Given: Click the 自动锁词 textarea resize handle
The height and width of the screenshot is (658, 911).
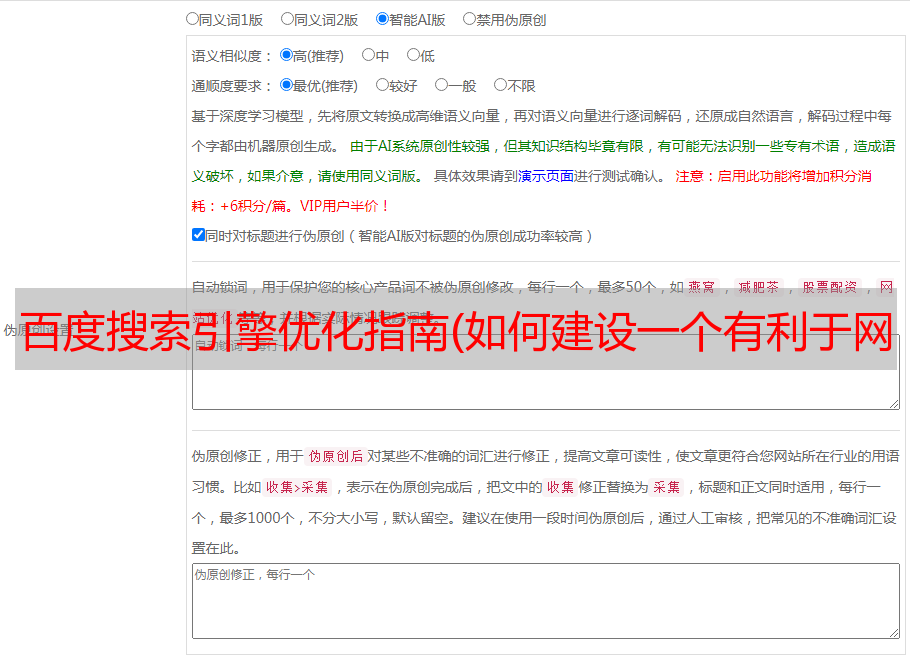Looking at the screenshot, I should 894,404.
